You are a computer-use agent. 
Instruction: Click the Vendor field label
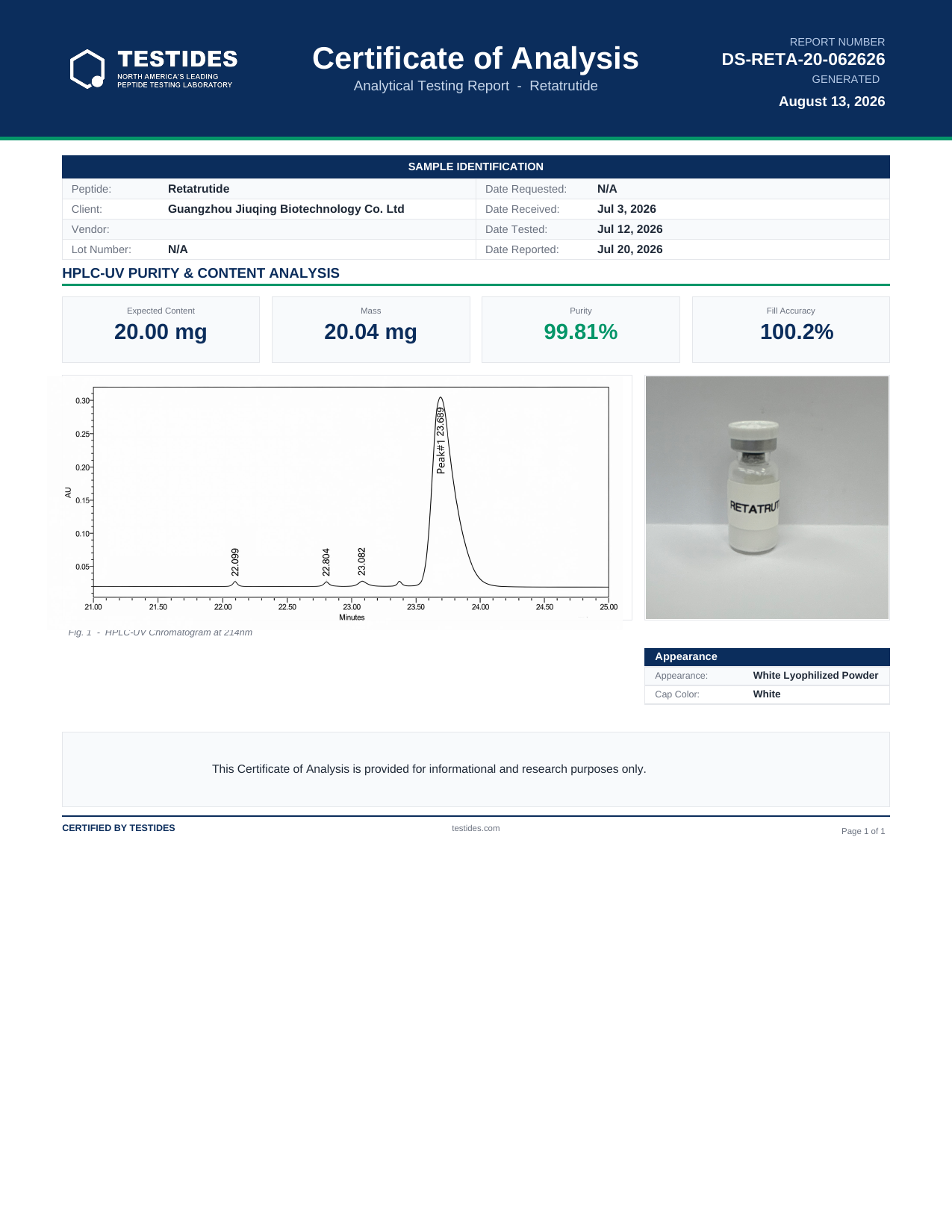pos(90,229)
